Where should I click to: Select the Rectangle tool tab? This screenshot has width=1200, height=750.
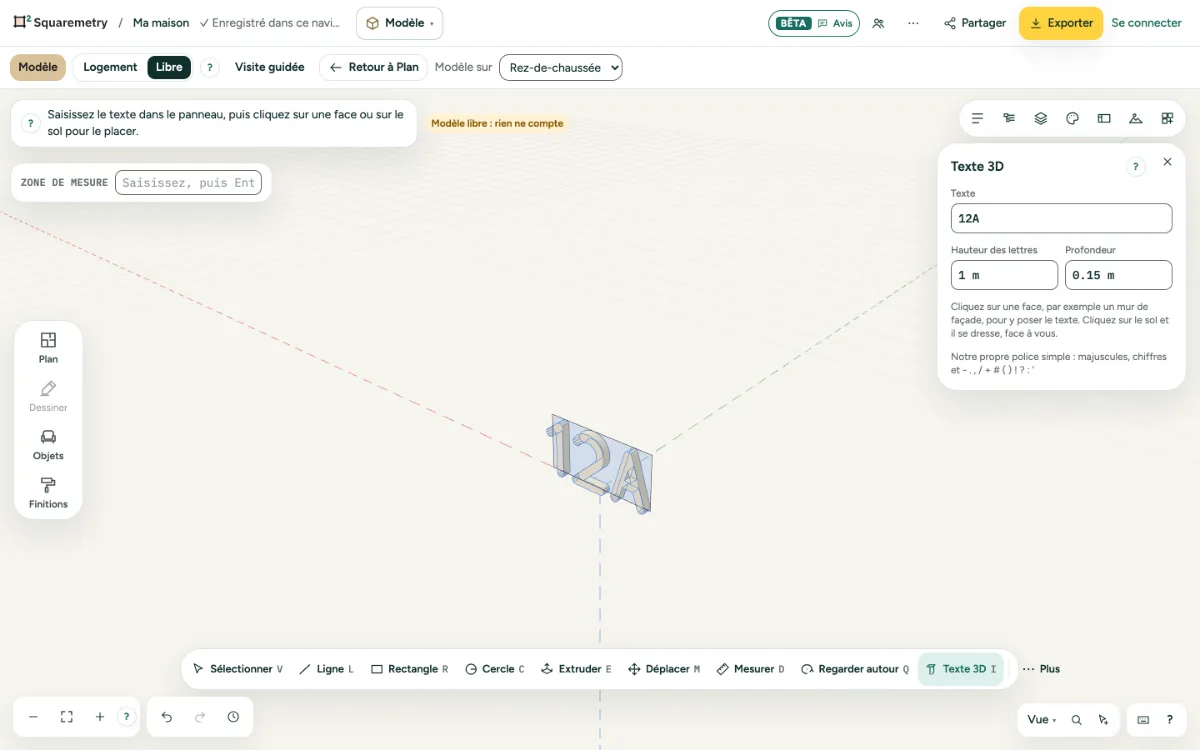click(x=410, y=669)
